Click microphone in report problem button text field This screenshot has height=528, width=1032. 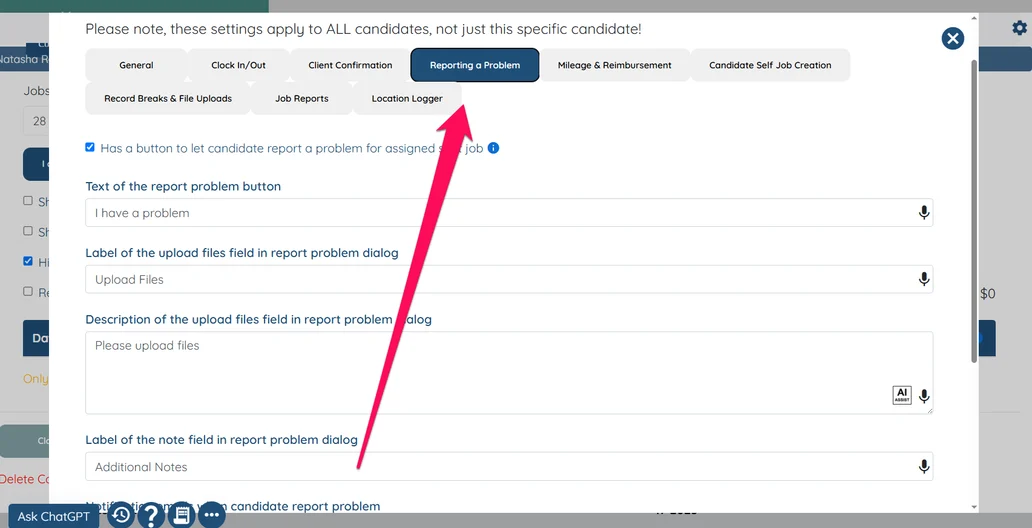[x=924, y=213]
